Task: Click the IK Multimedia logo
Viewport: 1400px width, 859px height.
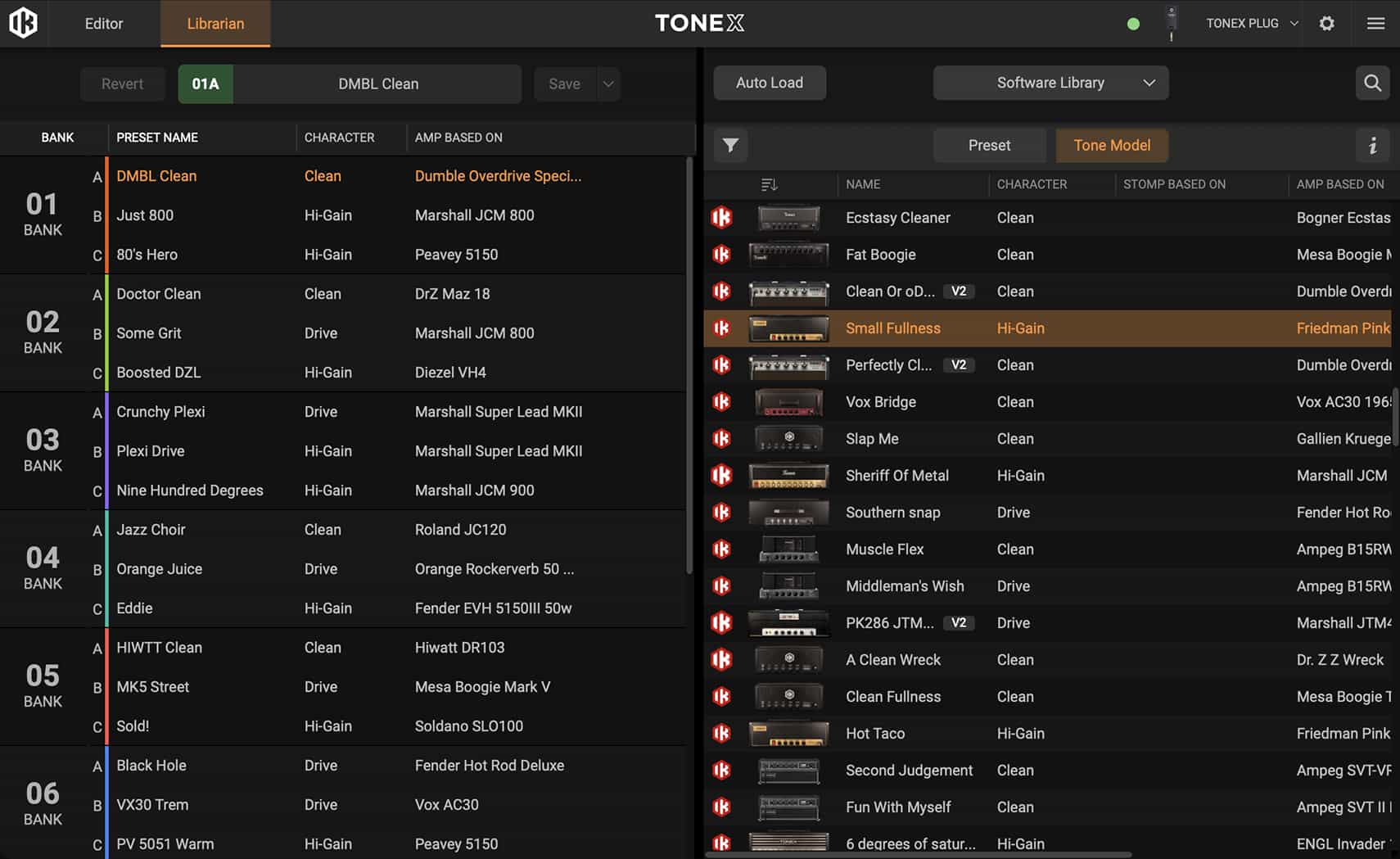Action: click(x=23, y=23)
